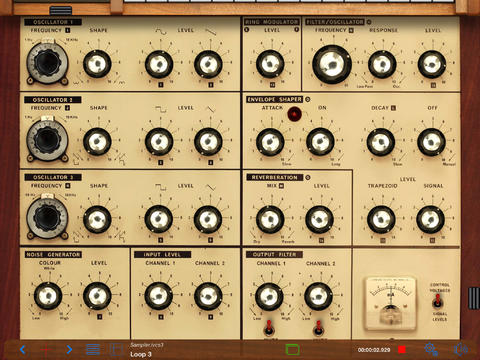This screenshot has height=360, width=480.
Task: Click the panel layout icon beside the list
Action: point(116,349)
